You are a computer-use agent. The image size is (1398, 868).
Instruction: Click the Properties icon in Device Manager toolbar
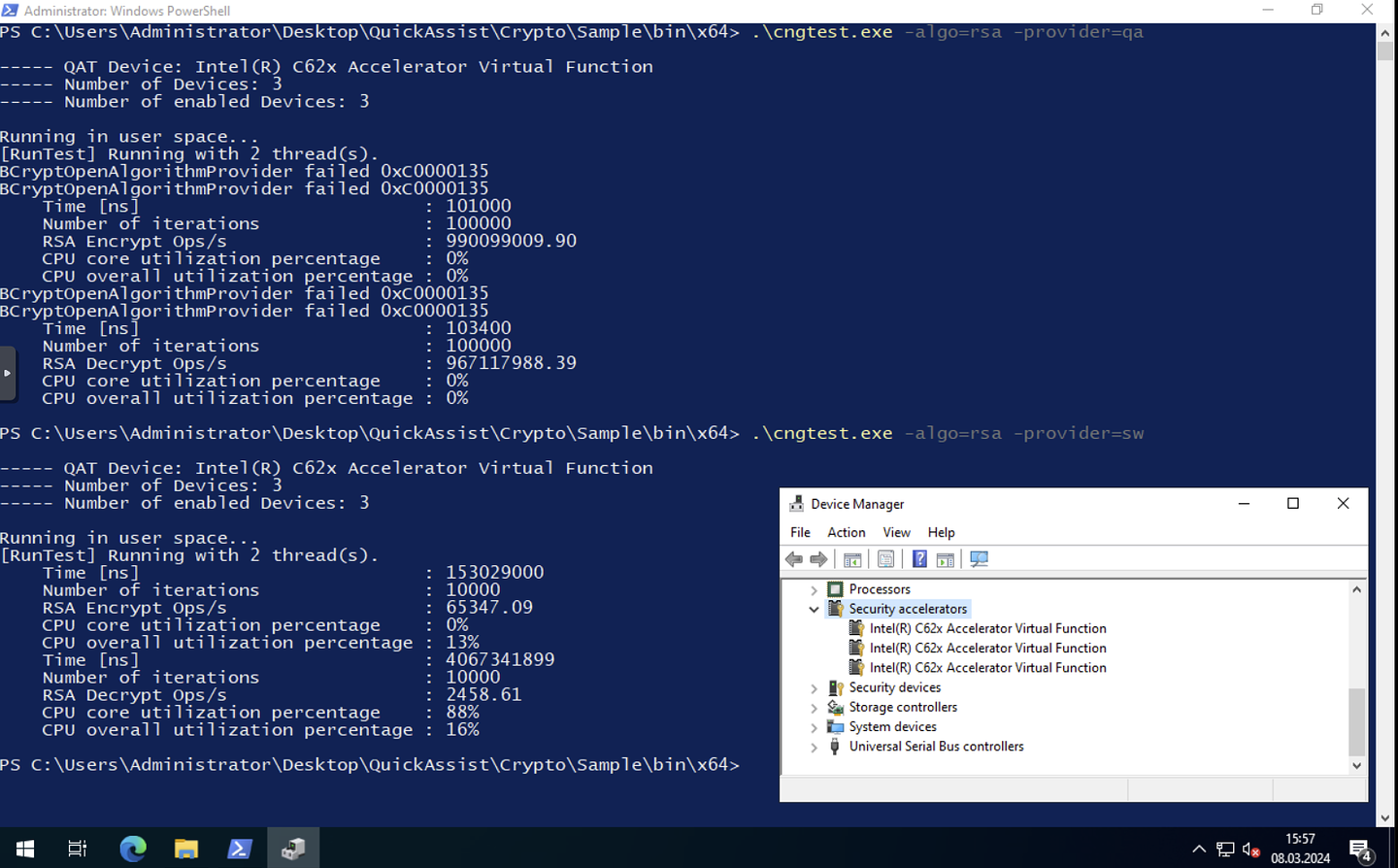pyautogui.click(x=886, y=558)
